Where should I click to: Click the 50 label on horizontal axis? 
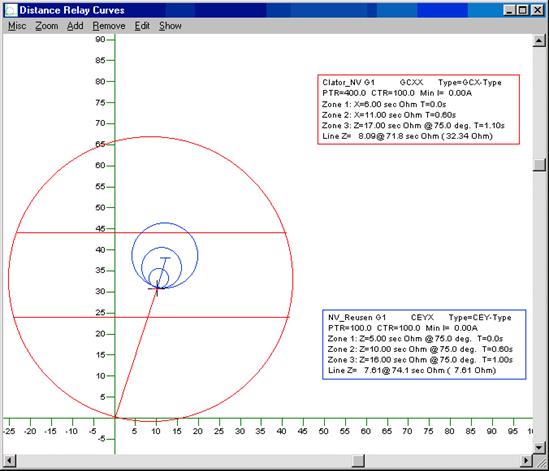[323, 431]
